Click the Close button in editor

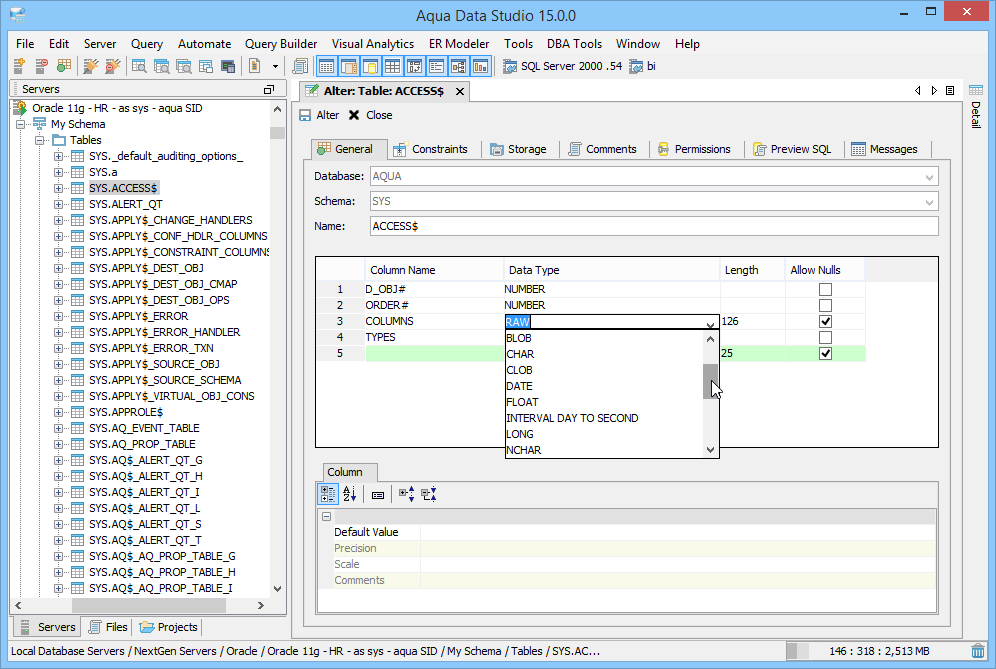[x=371, y=115]
